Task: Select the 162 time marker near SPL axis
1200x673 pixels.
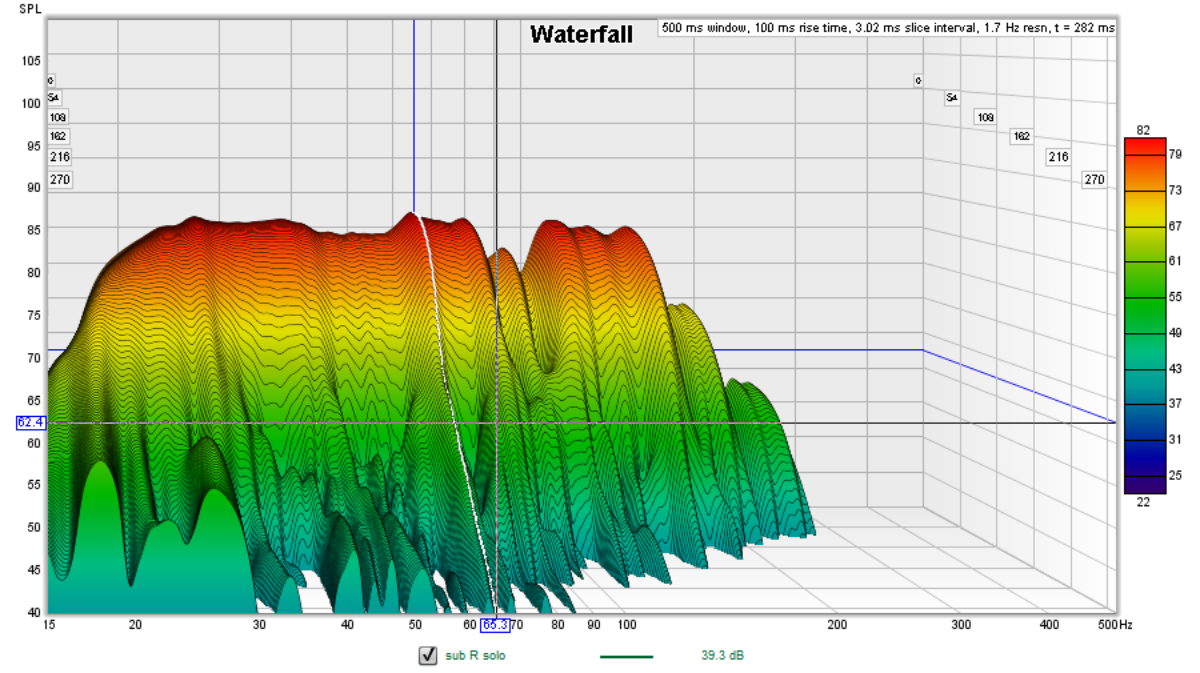Action: coord(59,136)
